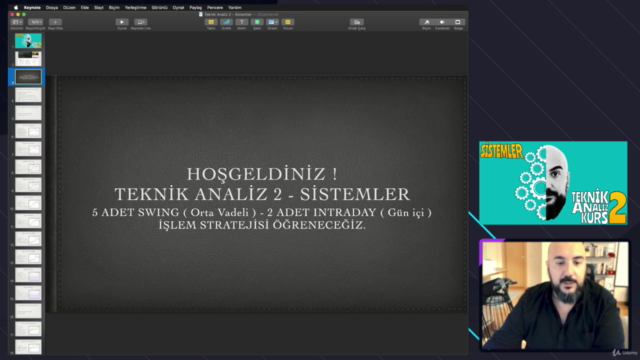The height and width of the screenshot is (360, 640).
Task: Open the Belge document inspector
Action: (x=458, y=22)
